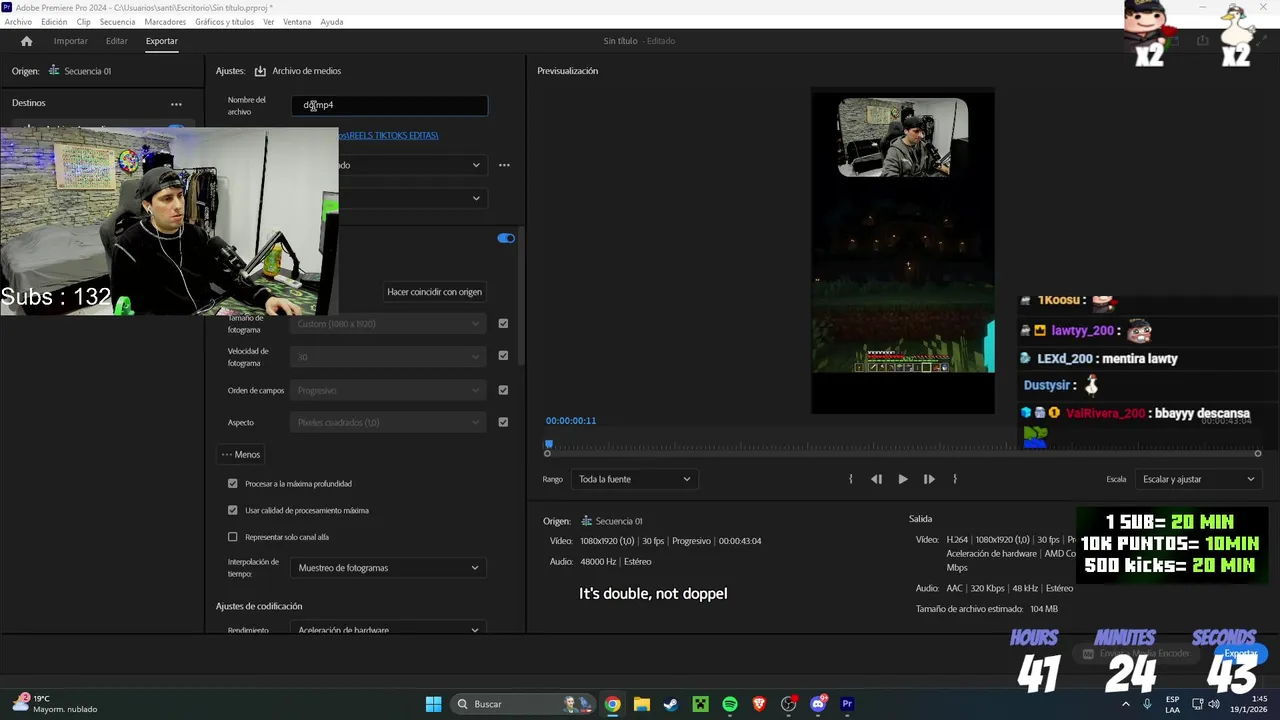Switch to the Editar tab

(x=117, y=41)
